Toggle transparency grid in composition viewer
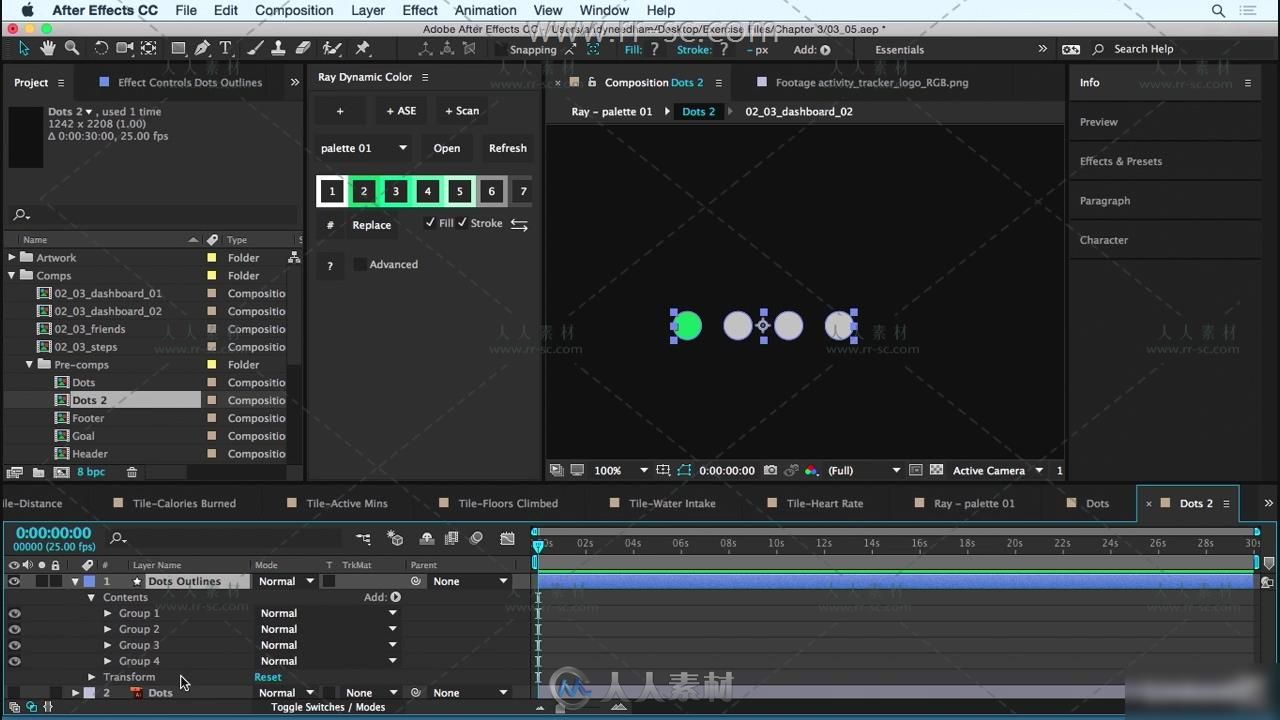 point(936,470)
